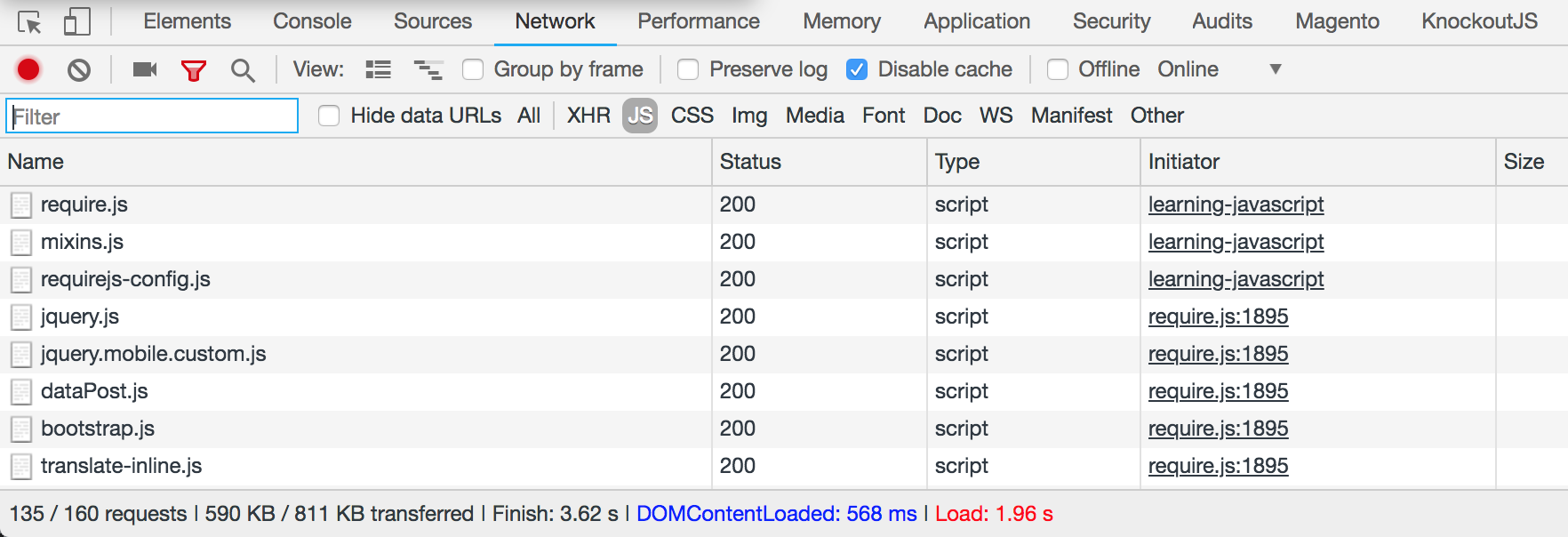Filter requests by Doc
The image size is (1568, 537).
[942, 116]
